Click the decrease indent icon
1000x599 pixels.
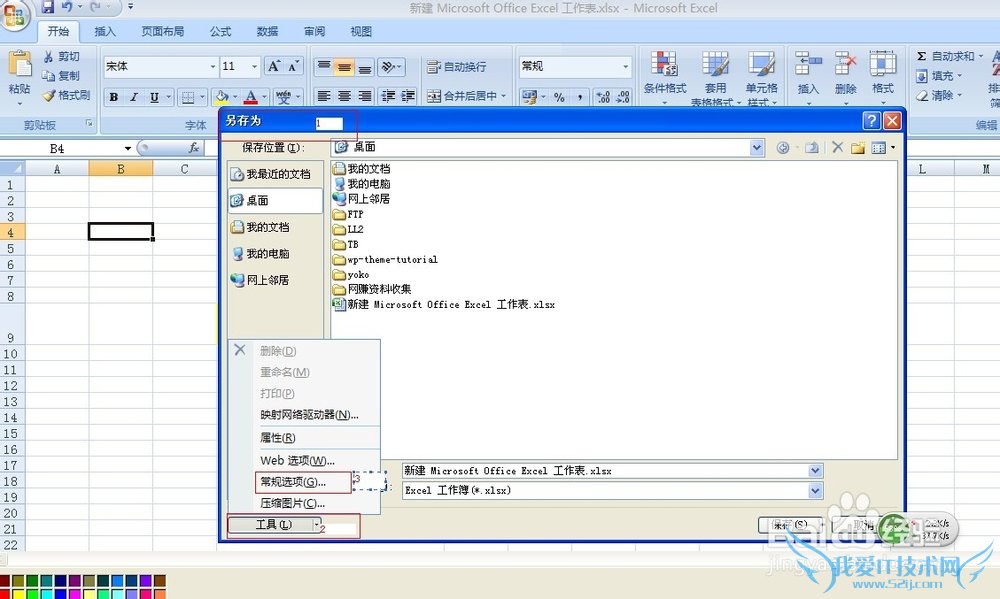click(x=388, y=96)
